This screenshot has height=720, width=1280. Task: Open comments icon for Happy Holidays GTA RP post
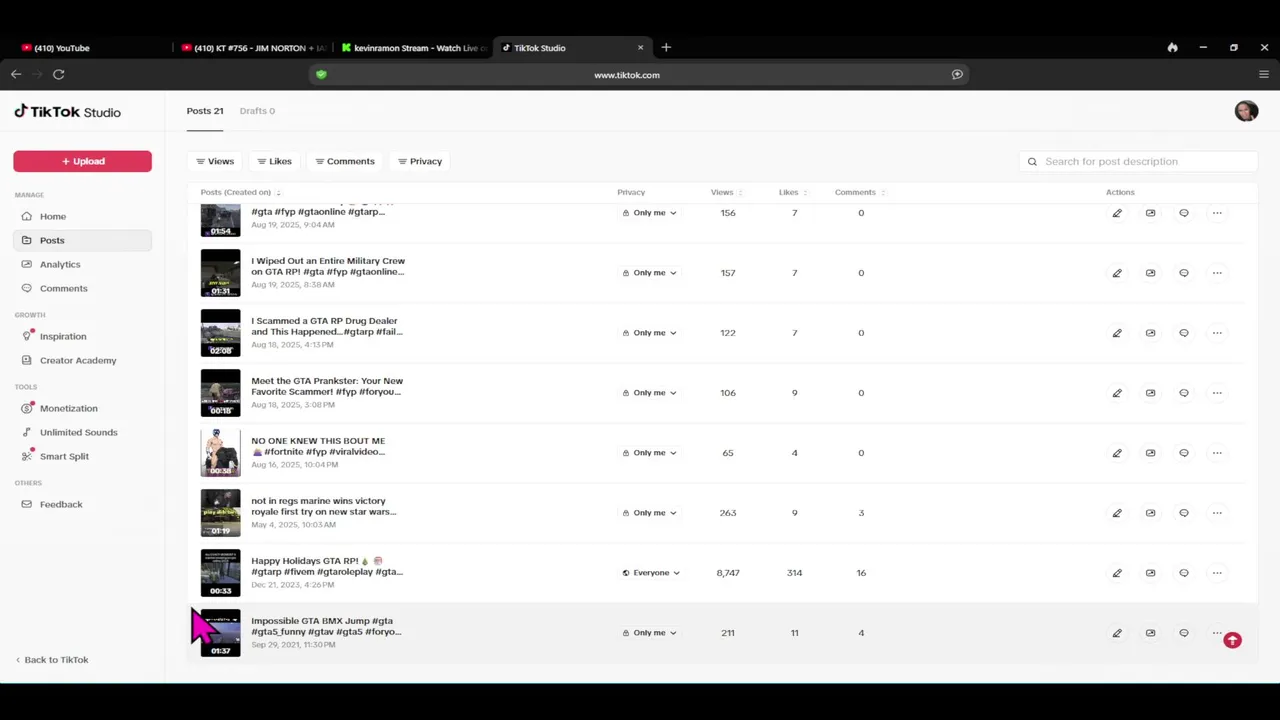point(1184,573)
